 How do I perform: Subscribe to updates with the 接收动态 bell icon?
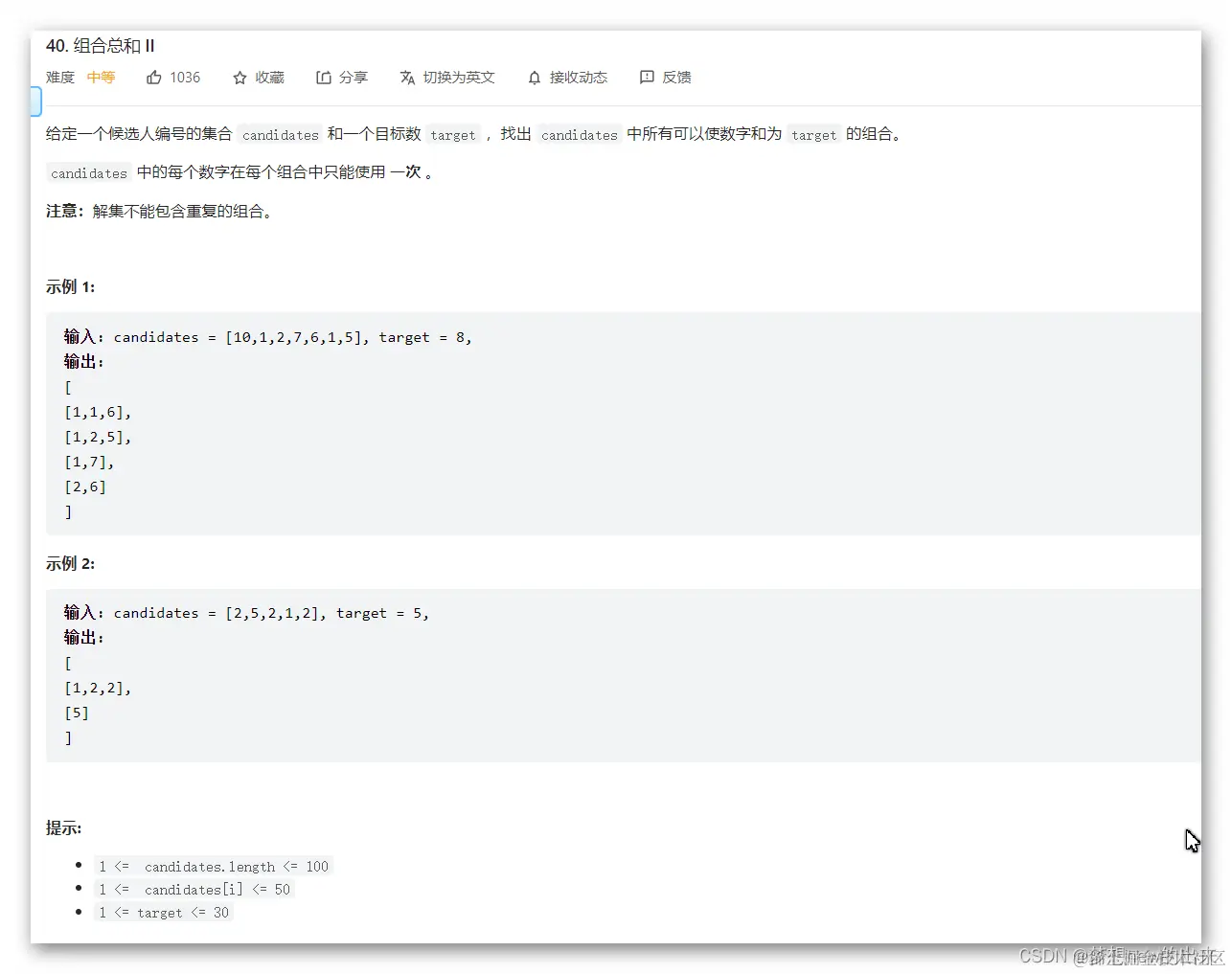534,77
